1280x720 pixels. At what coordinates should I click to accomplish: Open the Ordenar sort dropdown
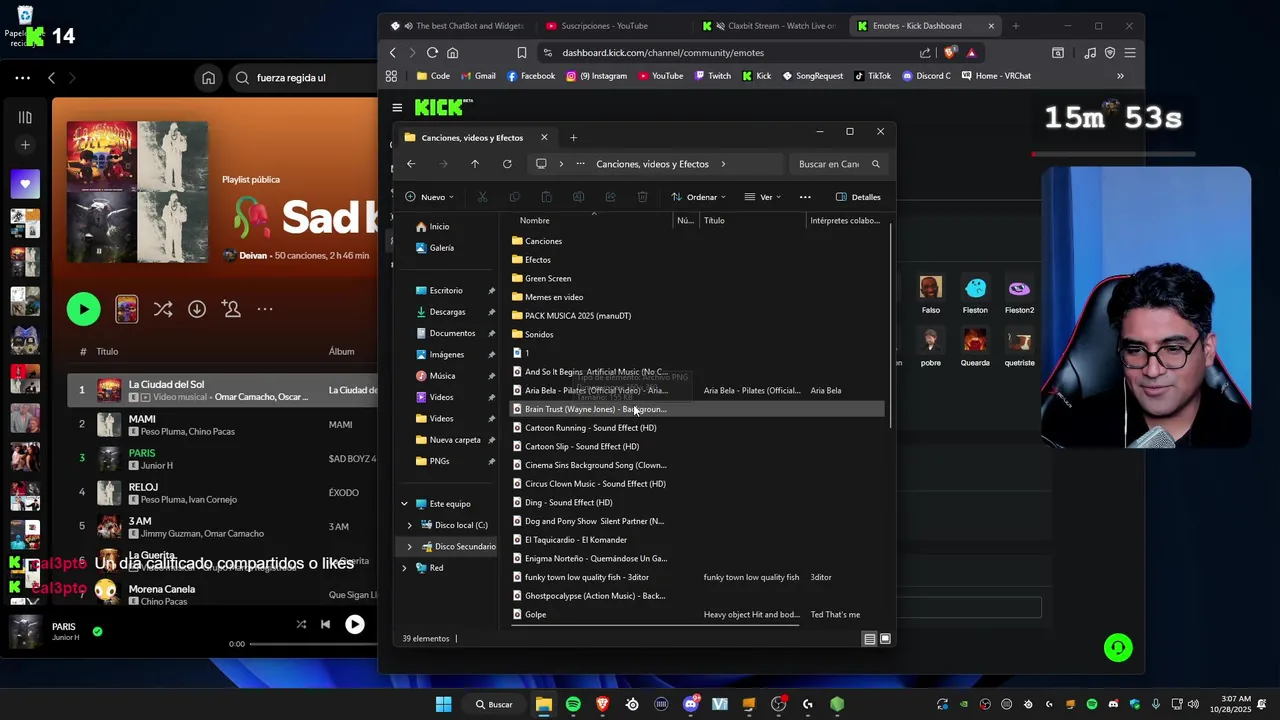698,197
